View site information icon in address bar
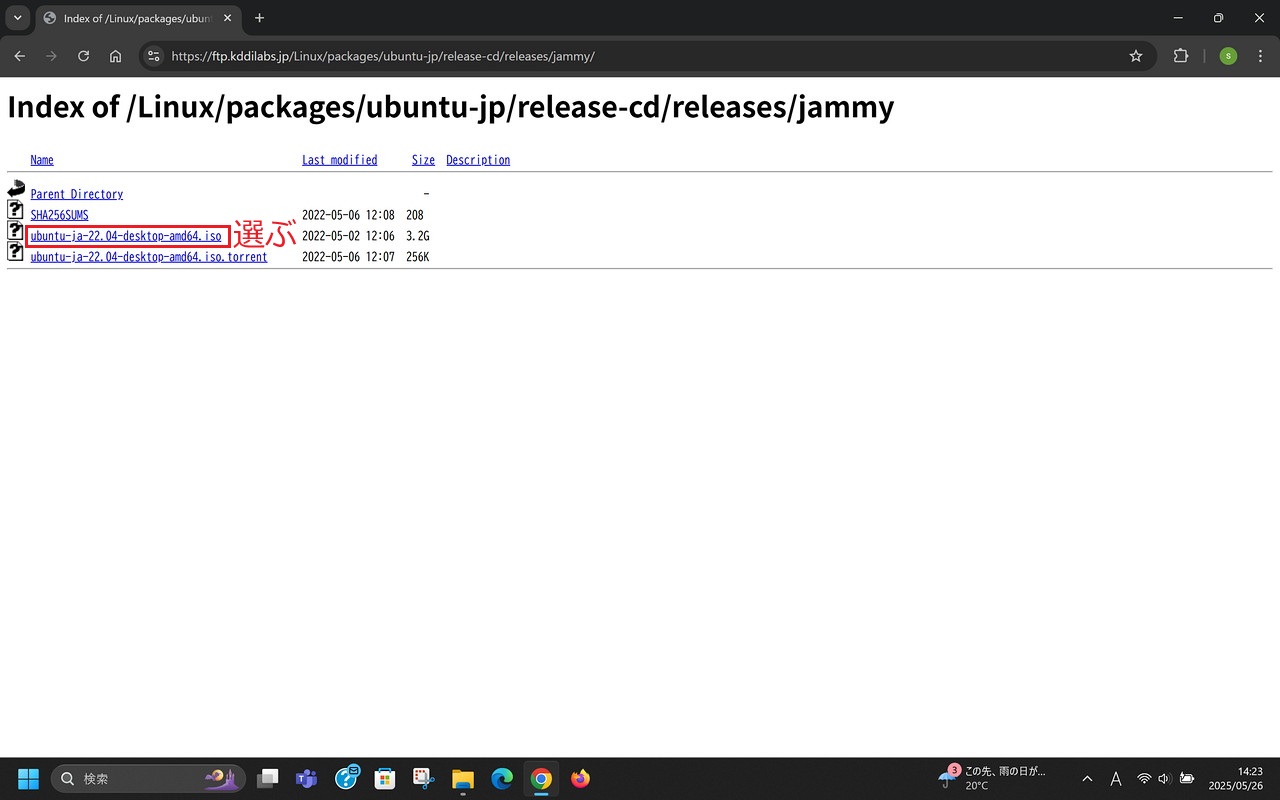This screenshot has width=1280, height=800. click(x=154, y=56)
